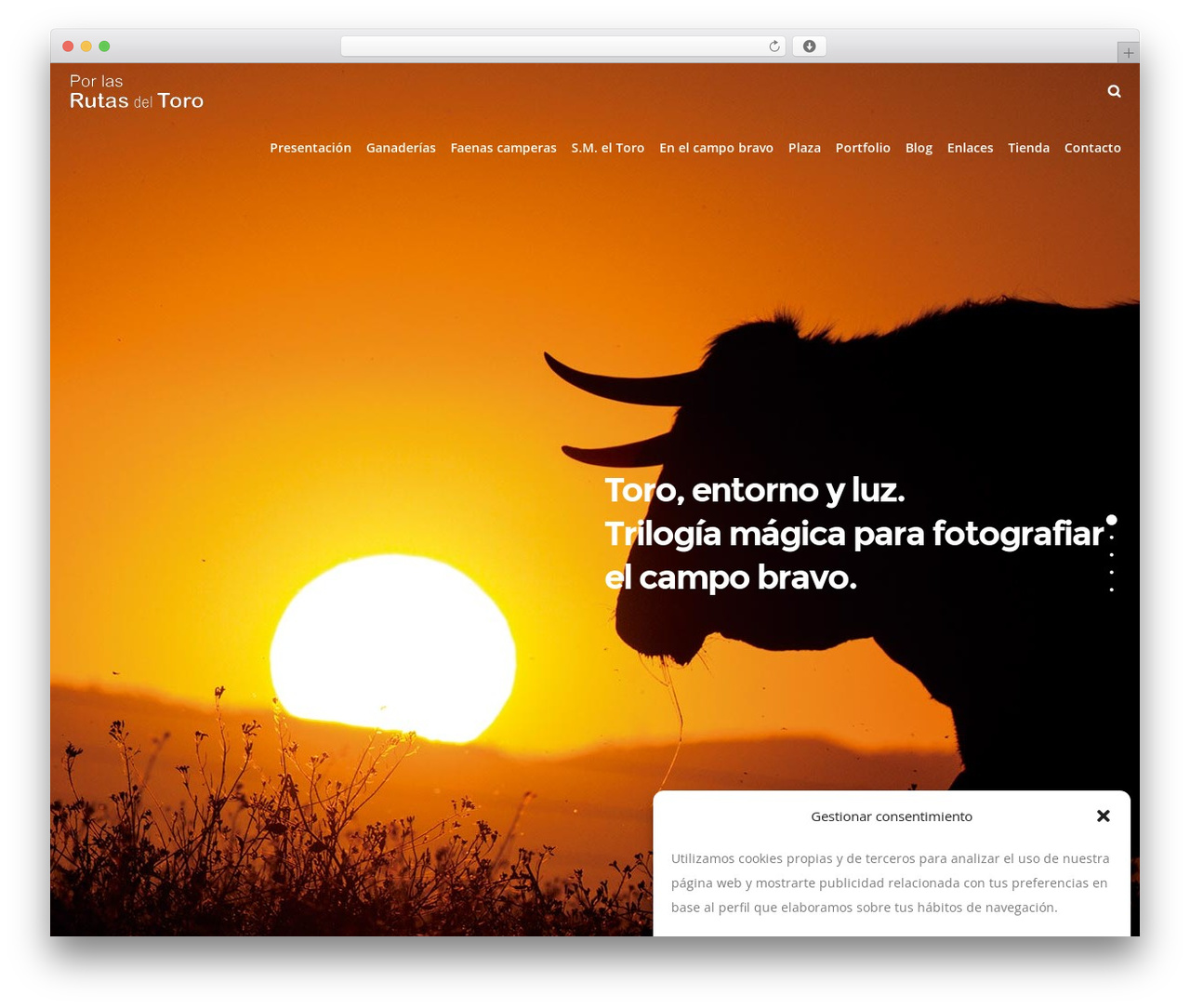
Task: Click the 'Utilizamos cookies propias' paragraph text
Action: tap(890, 882)
